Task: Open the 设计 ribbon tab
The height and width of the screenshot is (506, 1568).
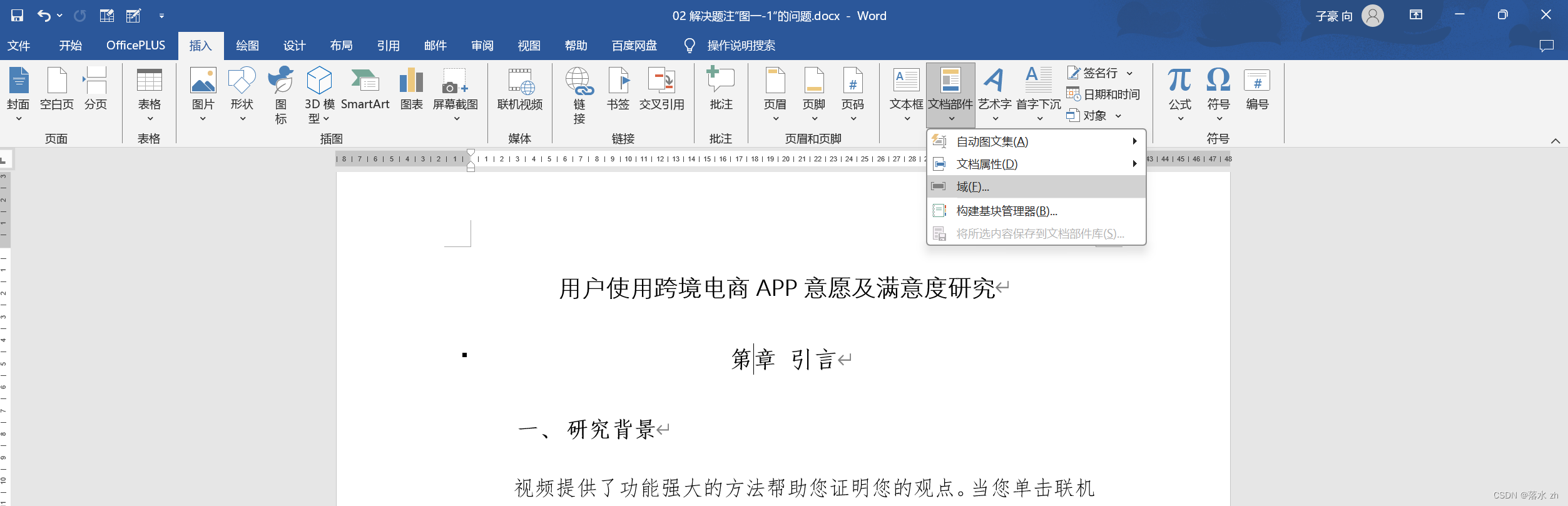Action: coord(294,46)
